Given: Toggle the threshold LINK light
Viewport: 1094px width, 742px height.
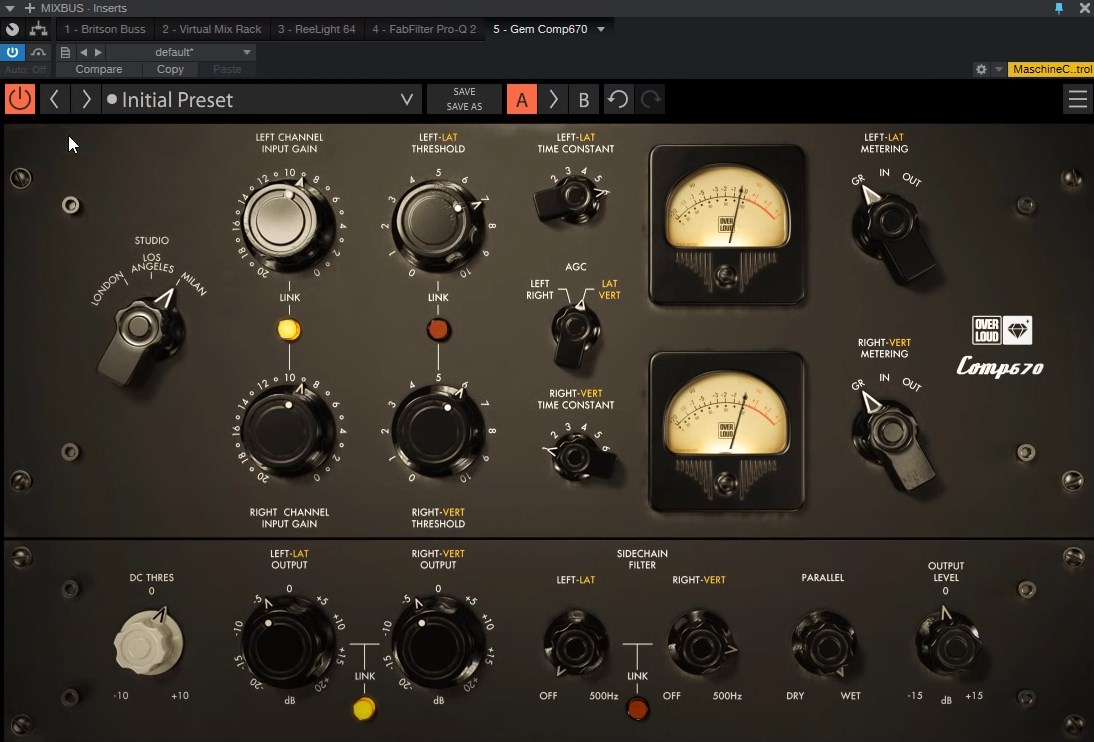Looking at the screenshot, I should click(x=438, y=329).
